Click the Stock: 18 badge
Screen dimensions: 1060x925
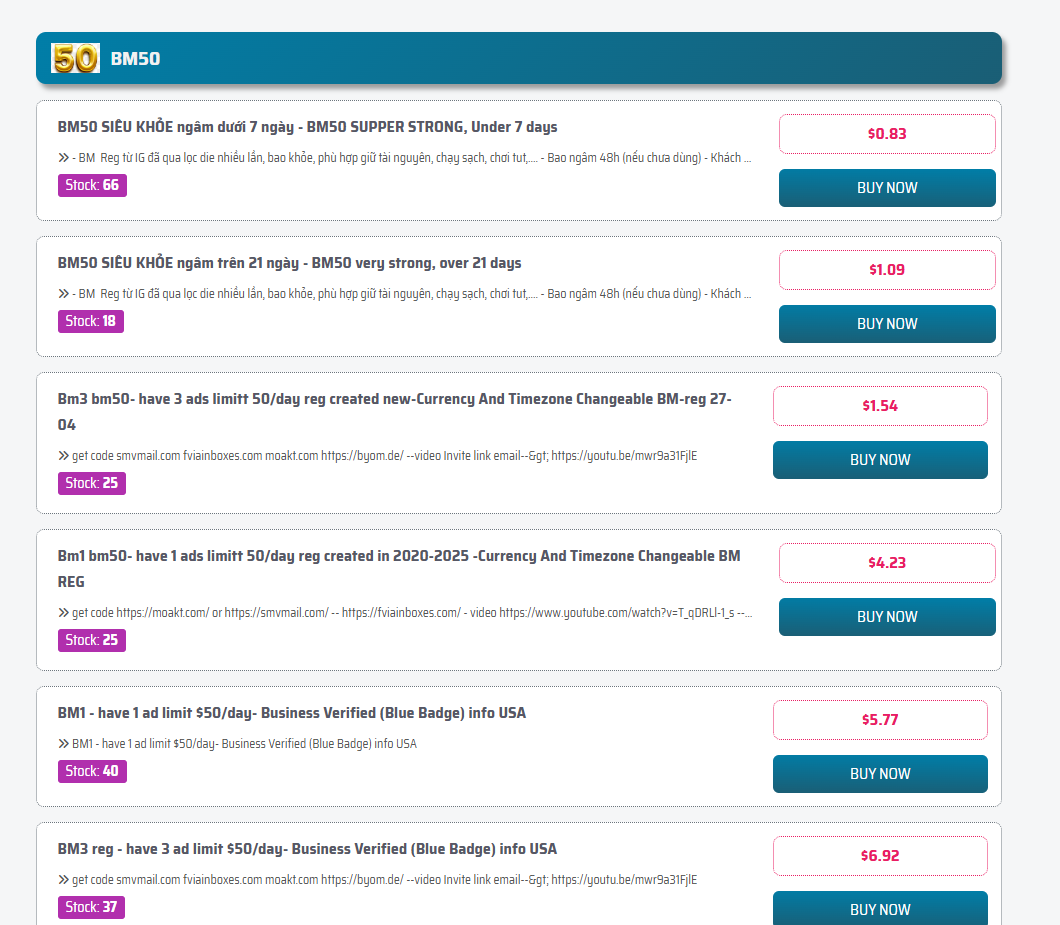pos(91,321)
